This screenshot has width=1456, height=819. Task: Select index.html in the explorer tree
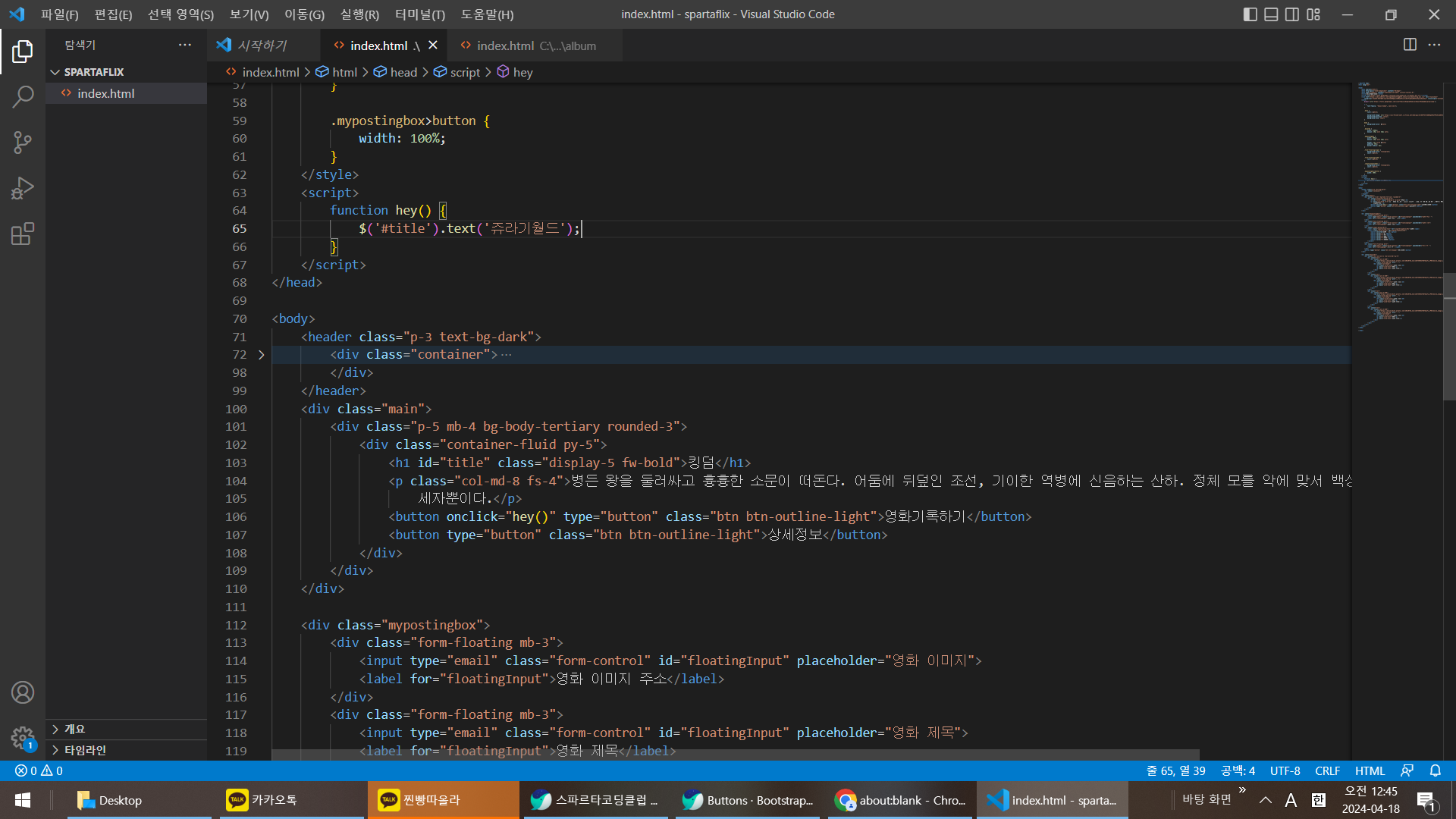(126, 93)
